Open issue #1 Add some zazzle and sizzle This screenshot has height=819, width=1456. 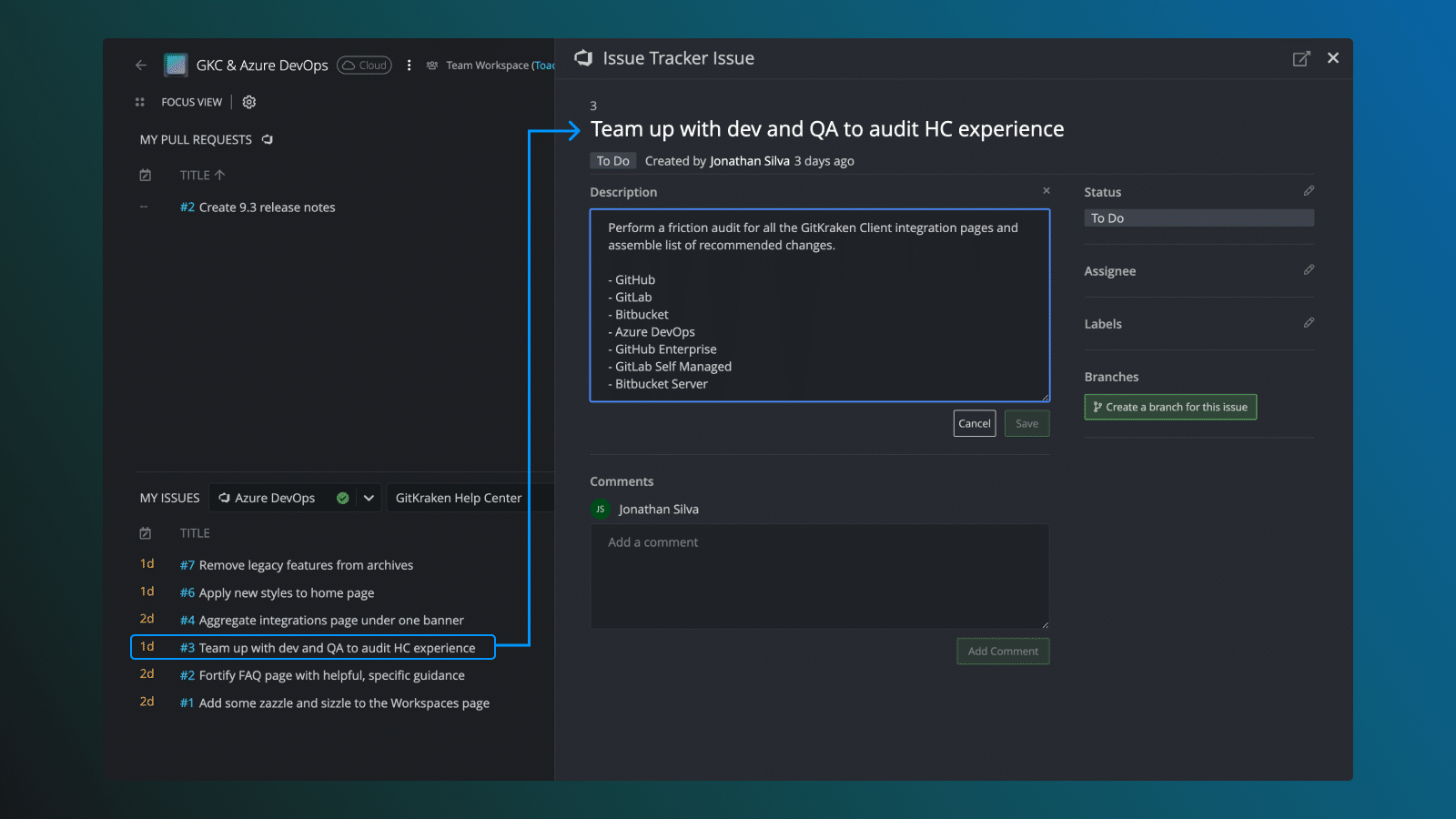coord(335,703)
